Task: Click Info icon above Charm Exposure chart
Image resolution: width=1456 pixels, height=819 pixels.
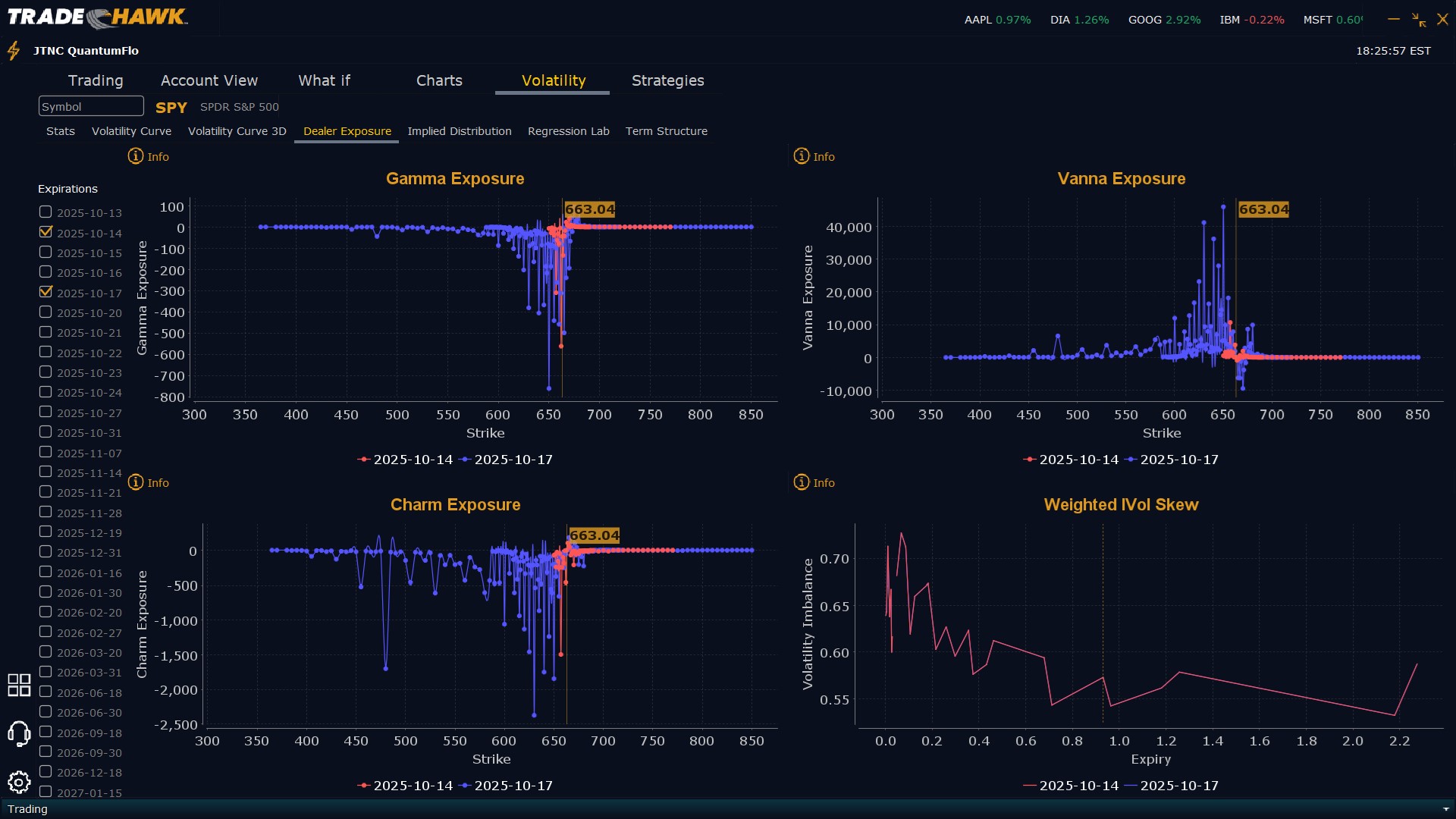Action: [x=136, y=482]
